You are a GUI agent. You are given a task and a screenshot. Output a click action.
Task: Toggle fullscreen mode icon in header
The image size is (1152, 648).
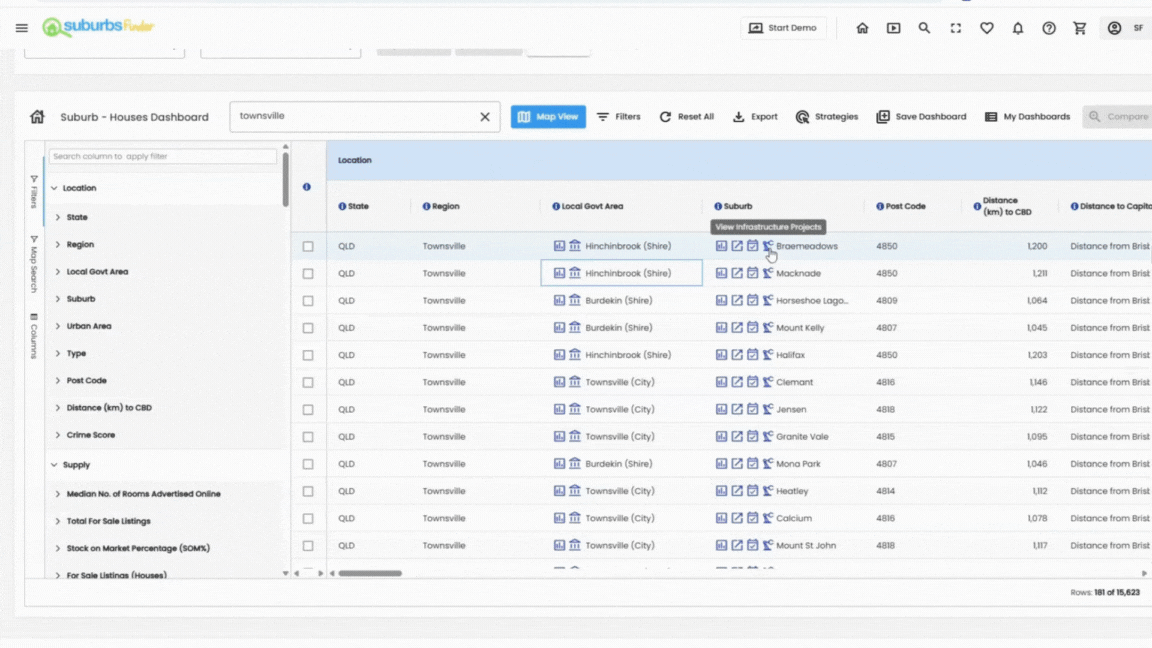[956, 28]
